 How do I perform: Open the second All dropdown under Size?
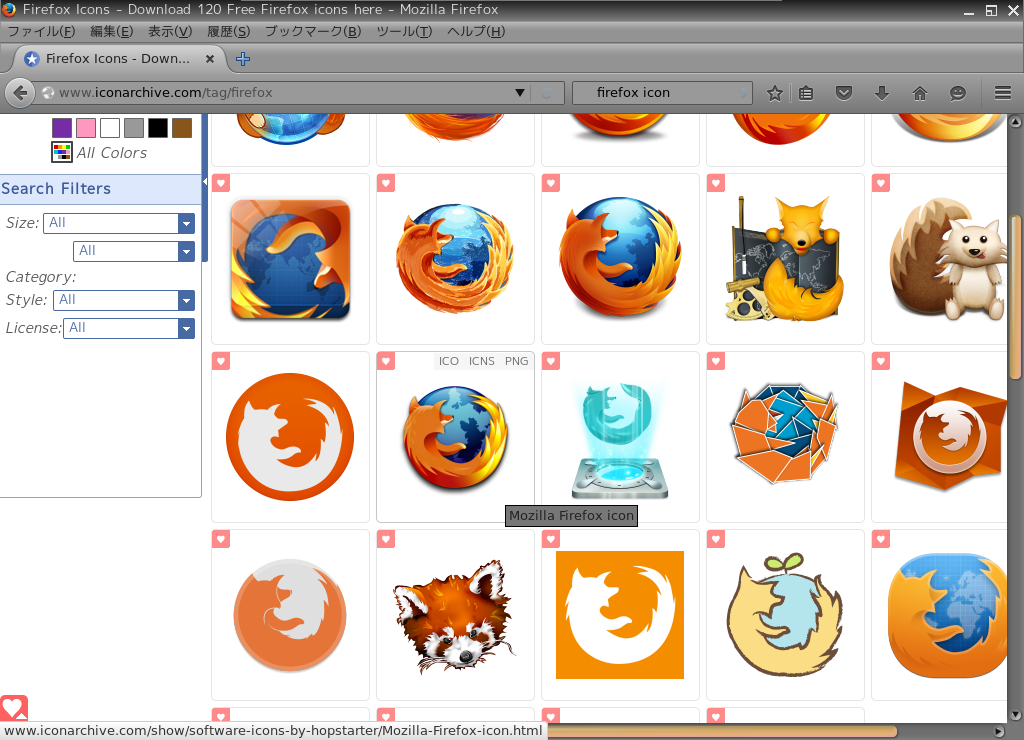[x=134, y=251]
